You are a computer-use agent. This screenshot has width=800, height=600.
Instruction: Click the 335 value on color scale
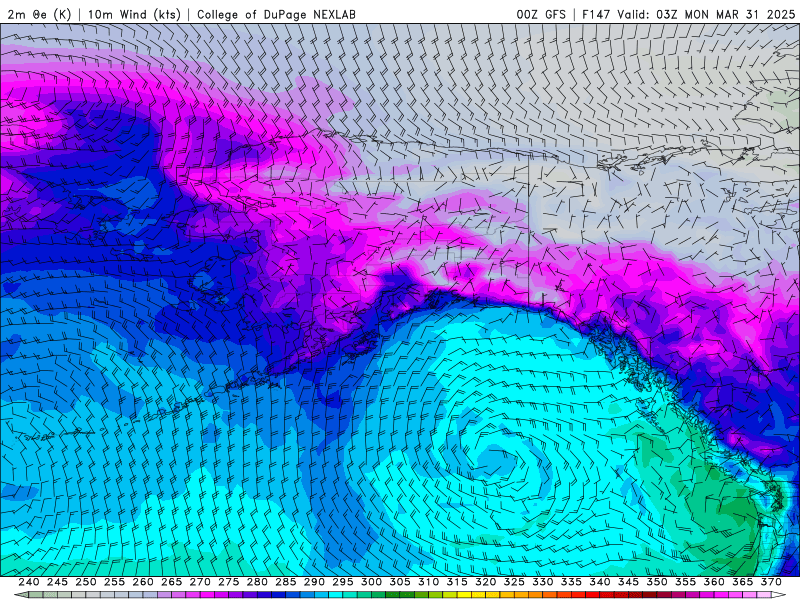571,582
